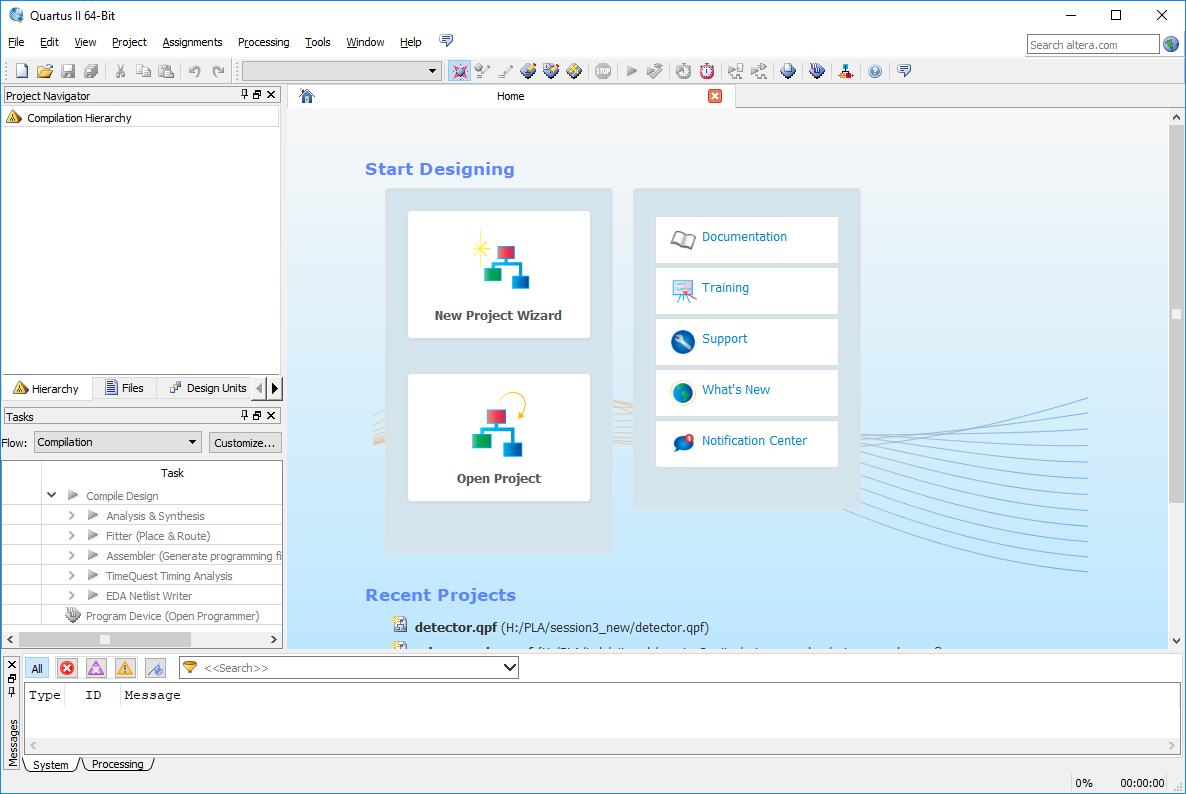This screenshot has height=794, width=1186.
Task: Open the Edit menu
Action: 49,42
